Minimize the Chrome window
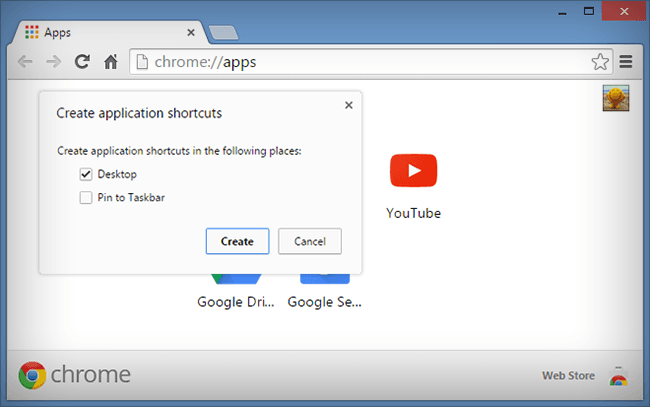 [x=562, y=12]
